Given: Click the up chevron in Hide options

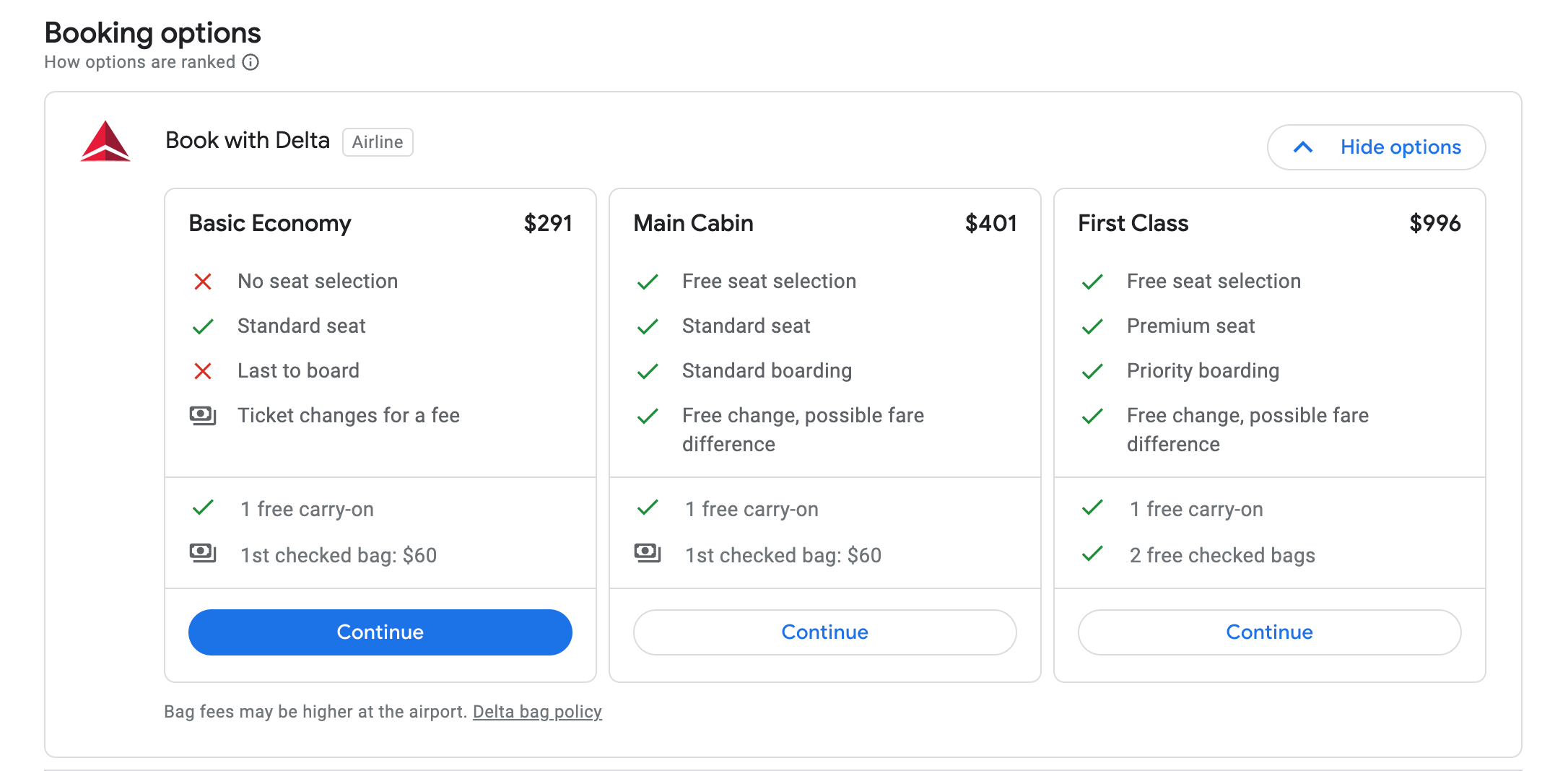Looking at the screenshot, I should pyautogui.click(x=1303, y=147).
